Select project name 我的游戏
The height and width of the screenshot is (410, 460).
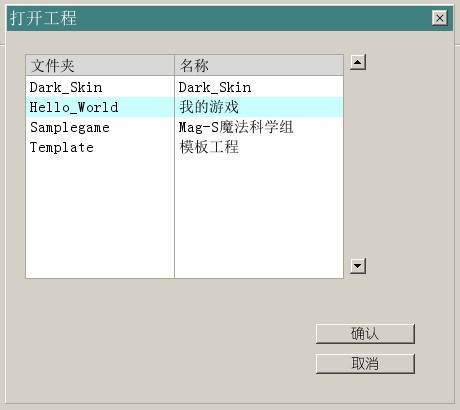click(x=209, y=107)
